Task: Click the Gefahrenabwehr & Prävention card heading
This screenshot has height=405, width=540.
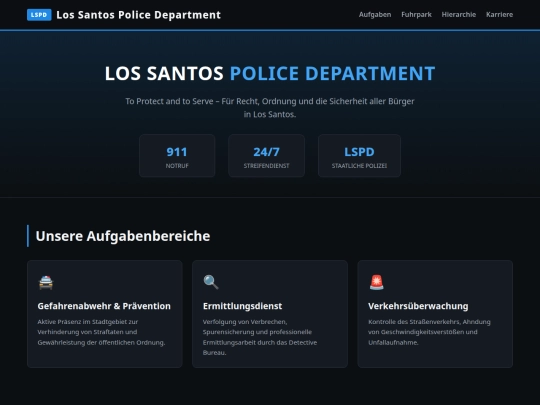Action: click(104, 306)
